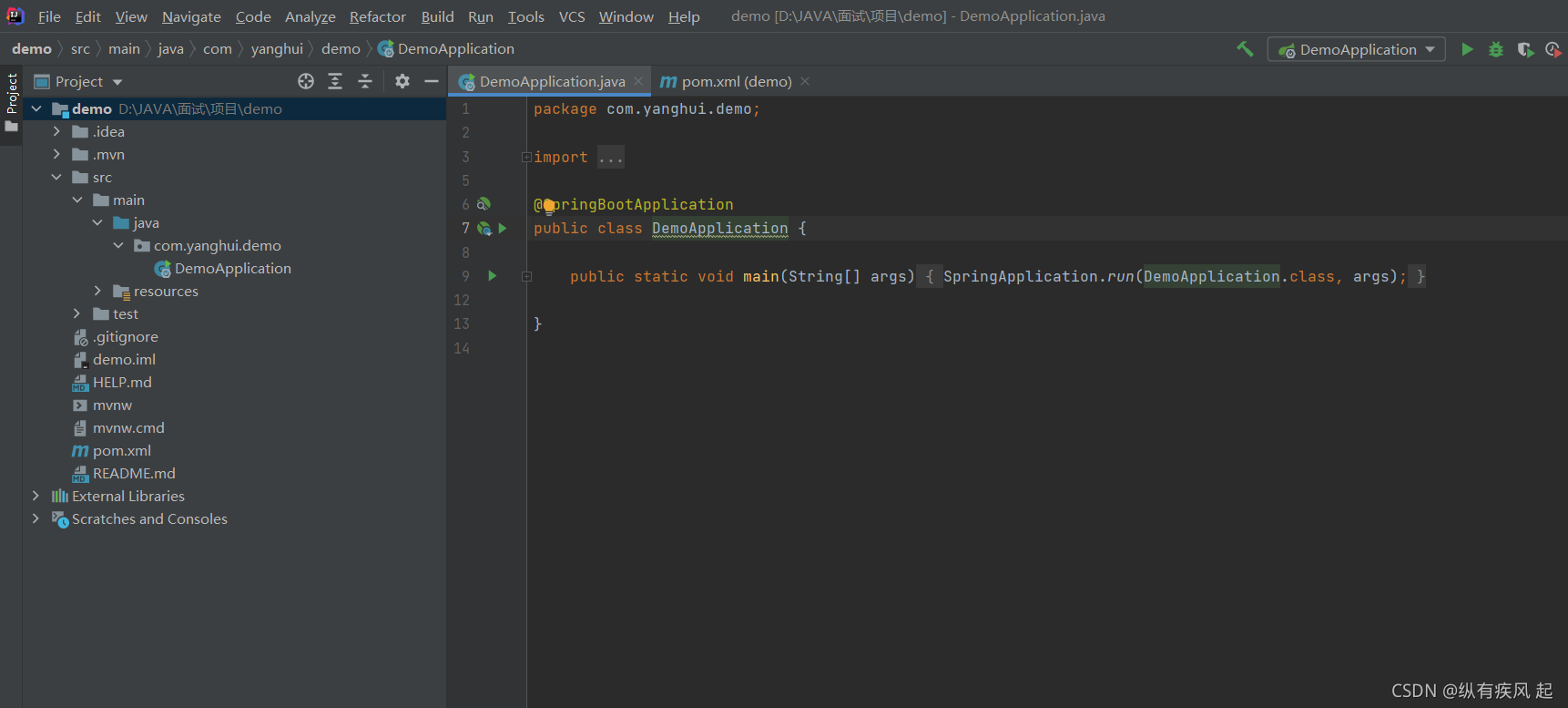
Task: Click IntelliJ IDEA logo in title bar
Action: (15, 15)
